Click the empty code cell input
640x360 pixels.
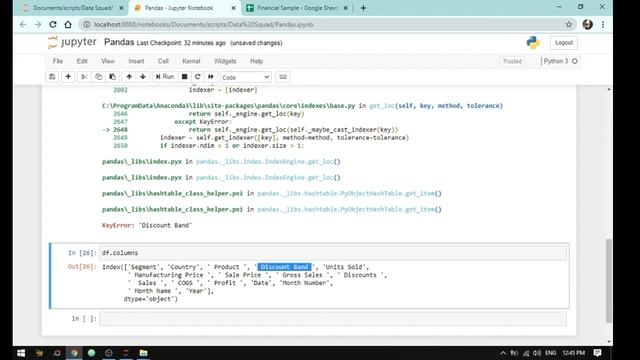(333, 318)
